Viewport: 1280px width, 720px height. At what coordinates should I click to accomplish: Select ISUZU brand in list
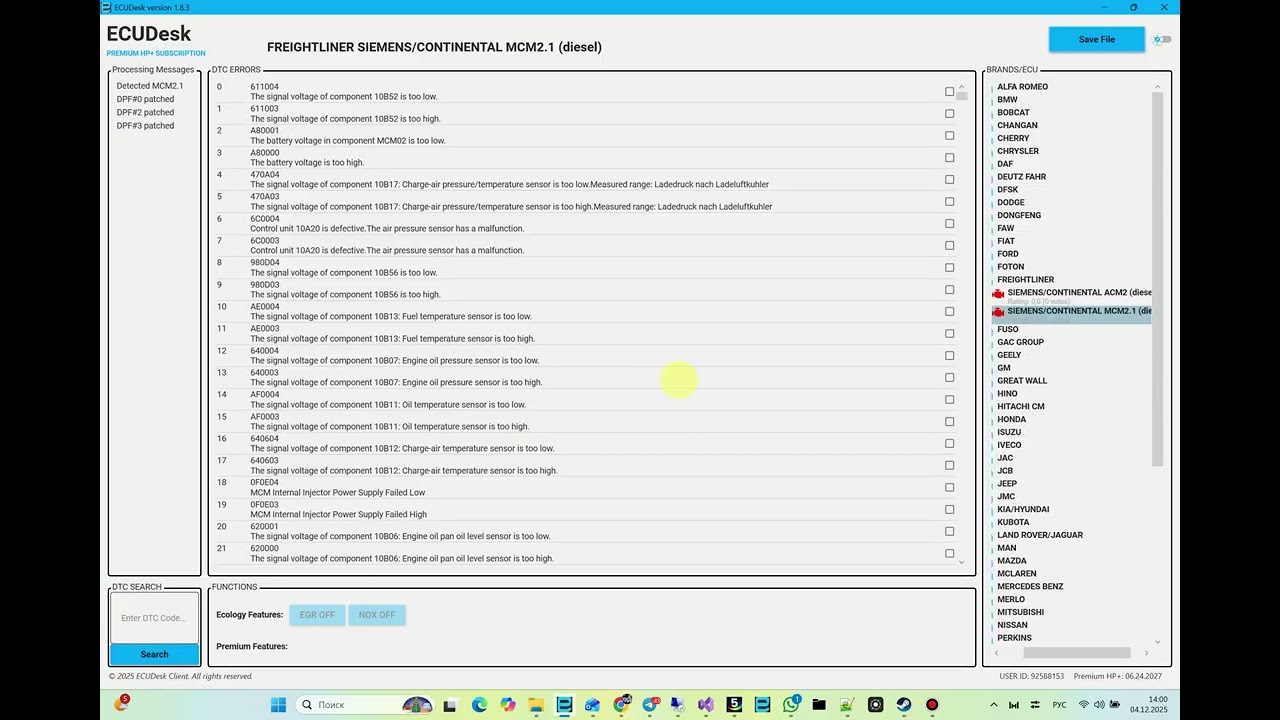click(x=1009, y=433)
